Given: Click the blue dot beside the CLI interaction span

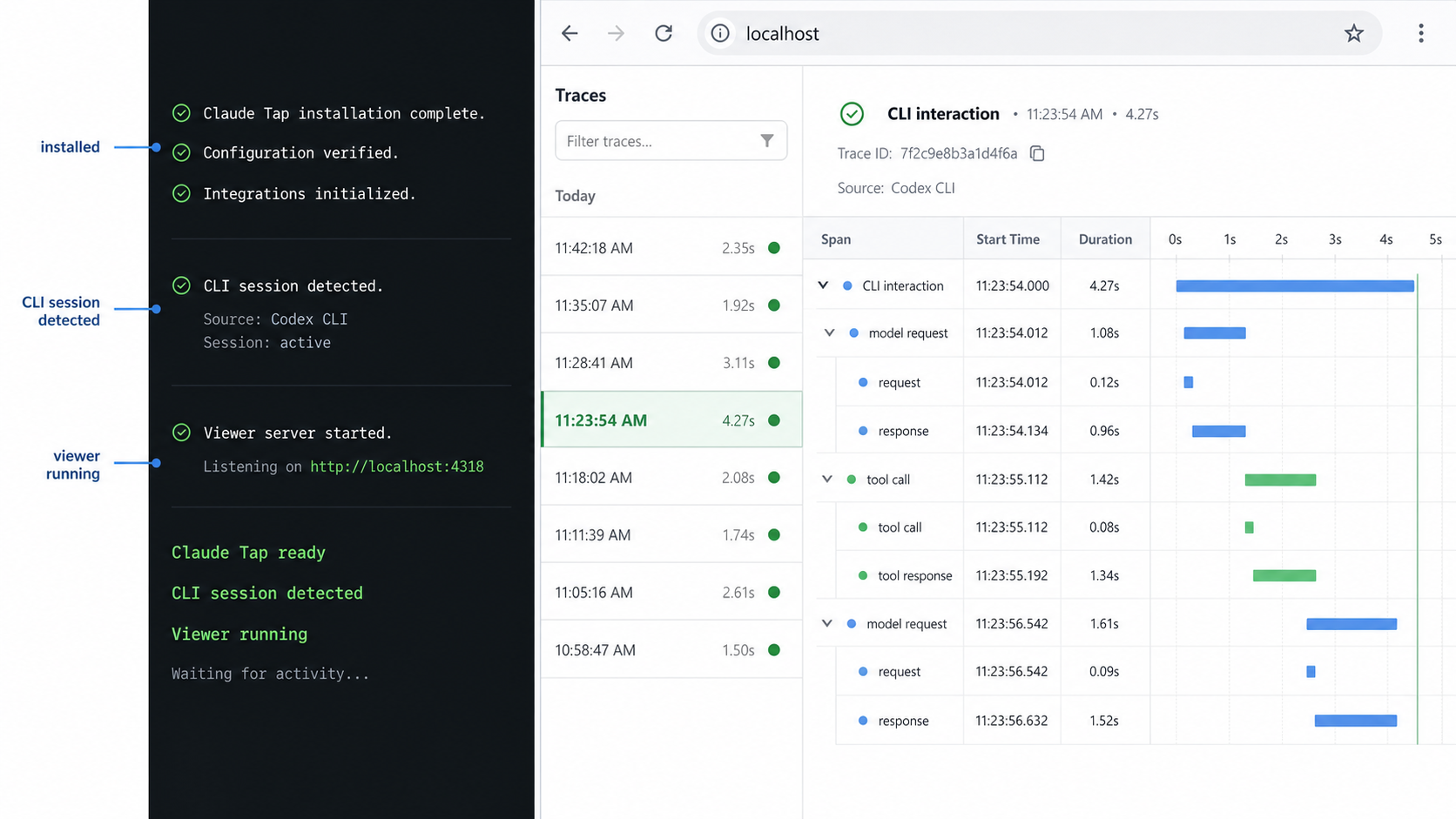Looking at the screenshot, I should (847, 285).
